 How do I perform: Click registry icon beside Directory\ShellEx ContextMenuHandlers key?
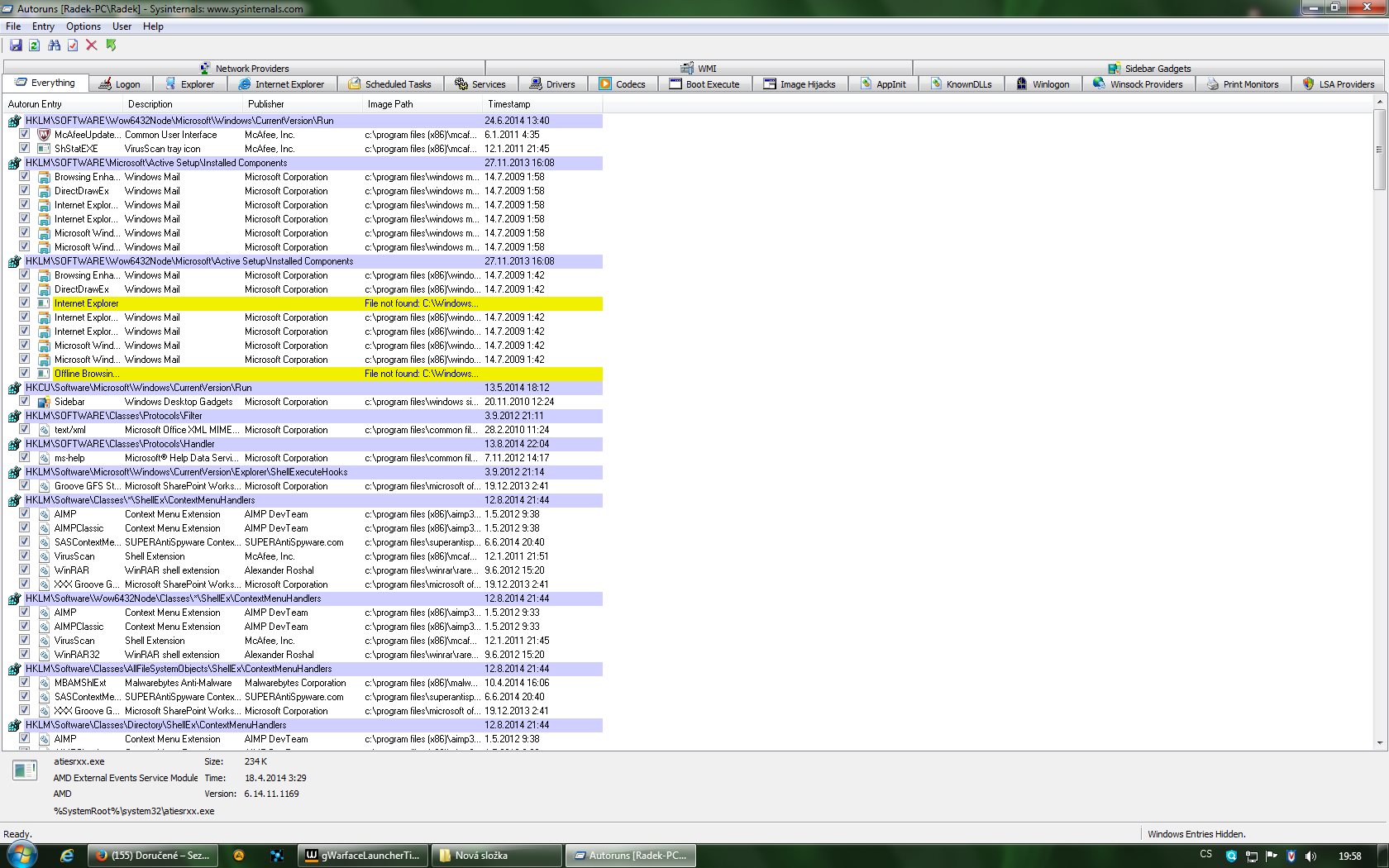14,725
